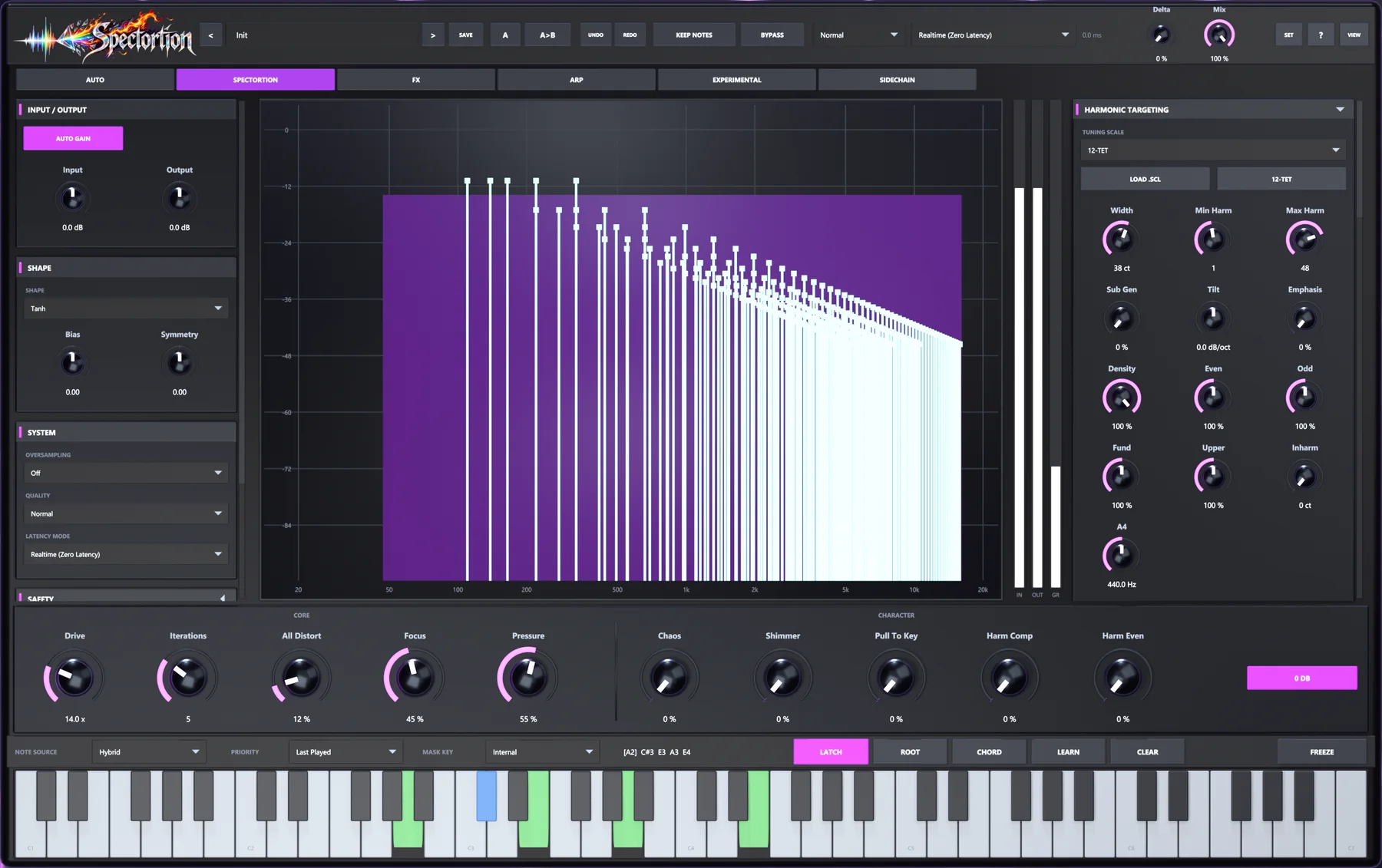Click the Init preset name field
The height and width of the screenshot is (868, 1382).
[321, 35]
